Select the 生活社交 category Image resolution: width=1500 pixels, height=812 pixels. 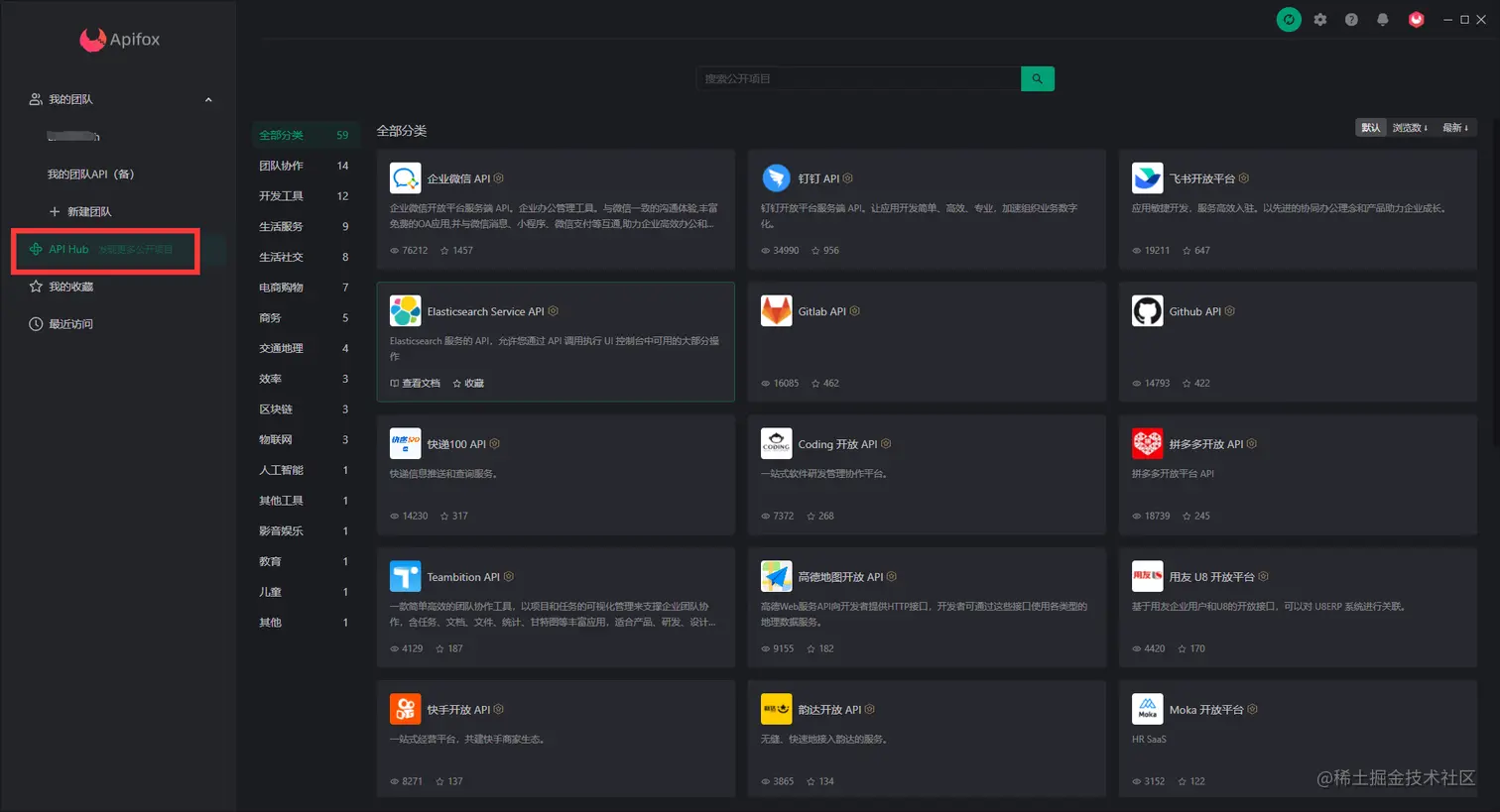tap(304, 257)
